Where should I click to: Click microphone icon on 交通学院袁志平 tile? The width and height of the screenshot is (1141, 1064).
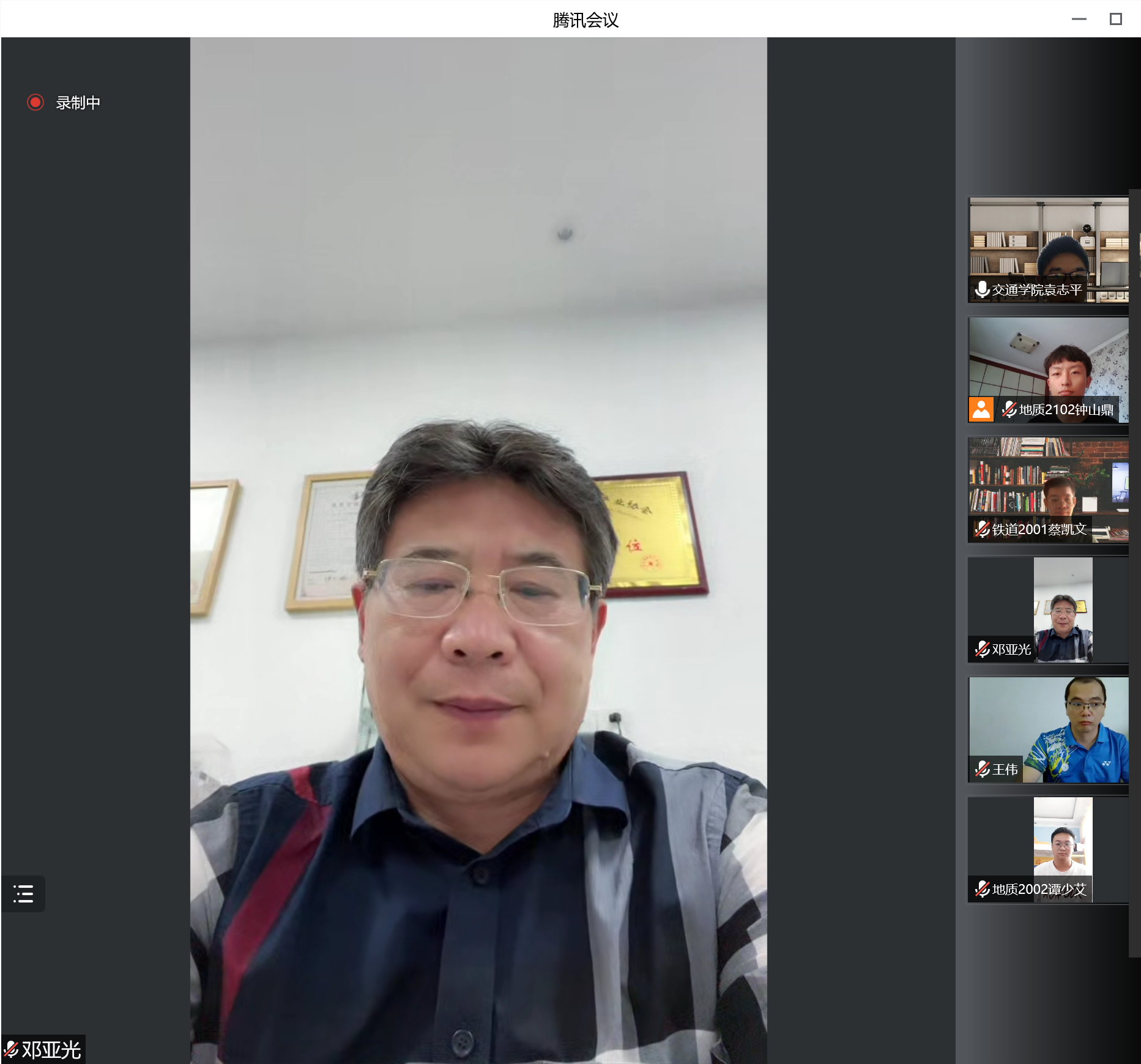(x=983, y=289)
